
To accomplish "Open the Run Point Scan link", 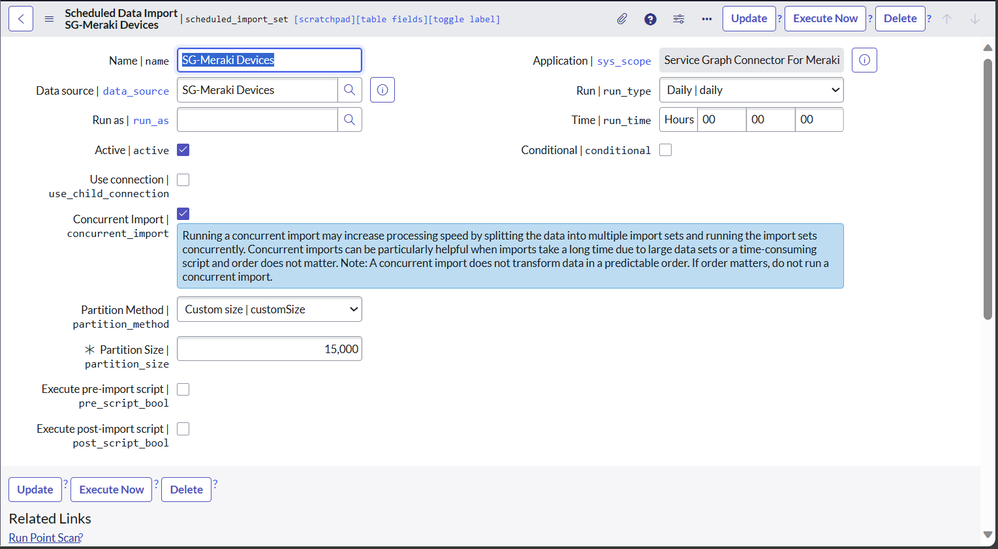I will click(x=44, y=538).
